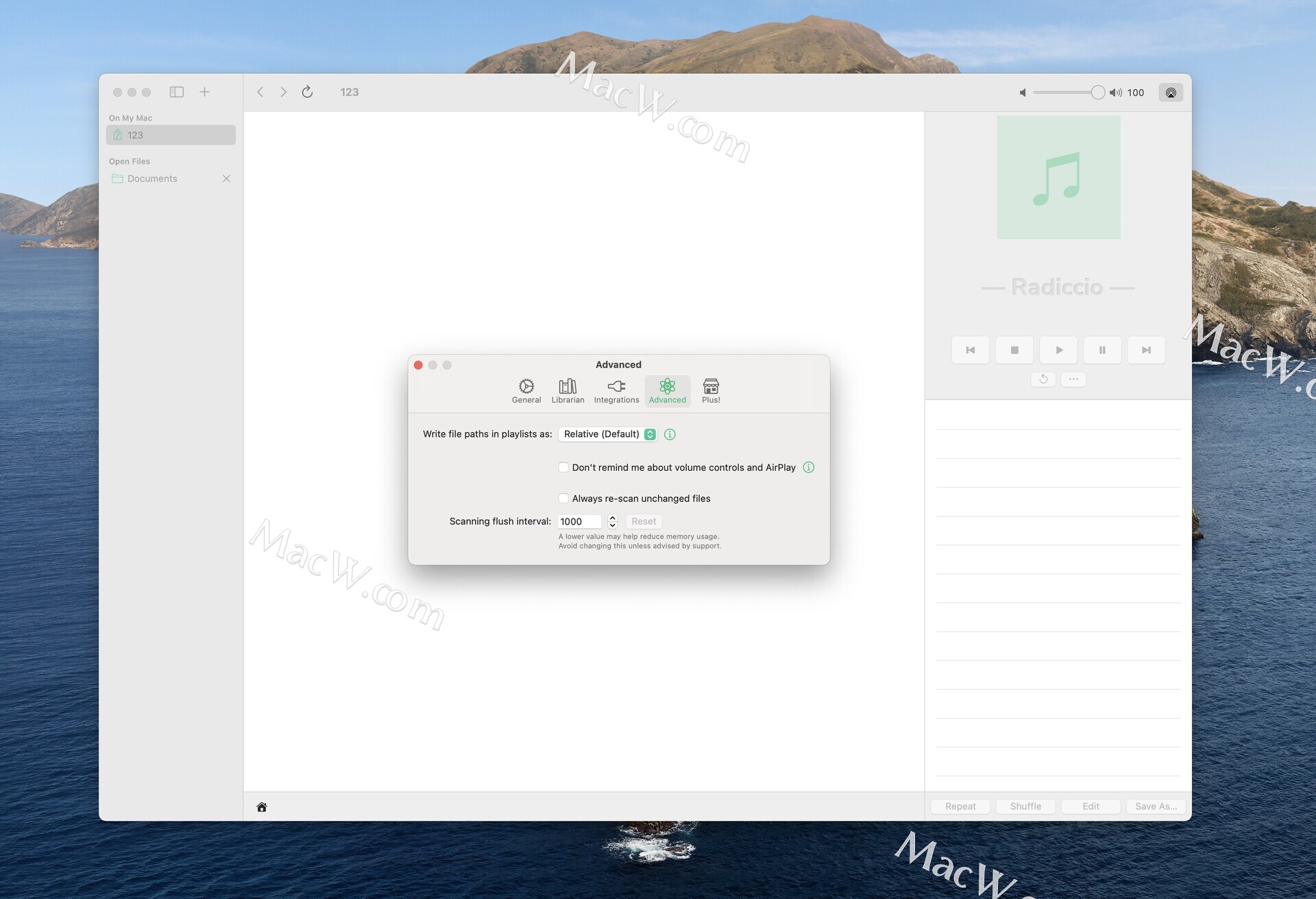Click the On My Mac sidebar header

[130, 118]
